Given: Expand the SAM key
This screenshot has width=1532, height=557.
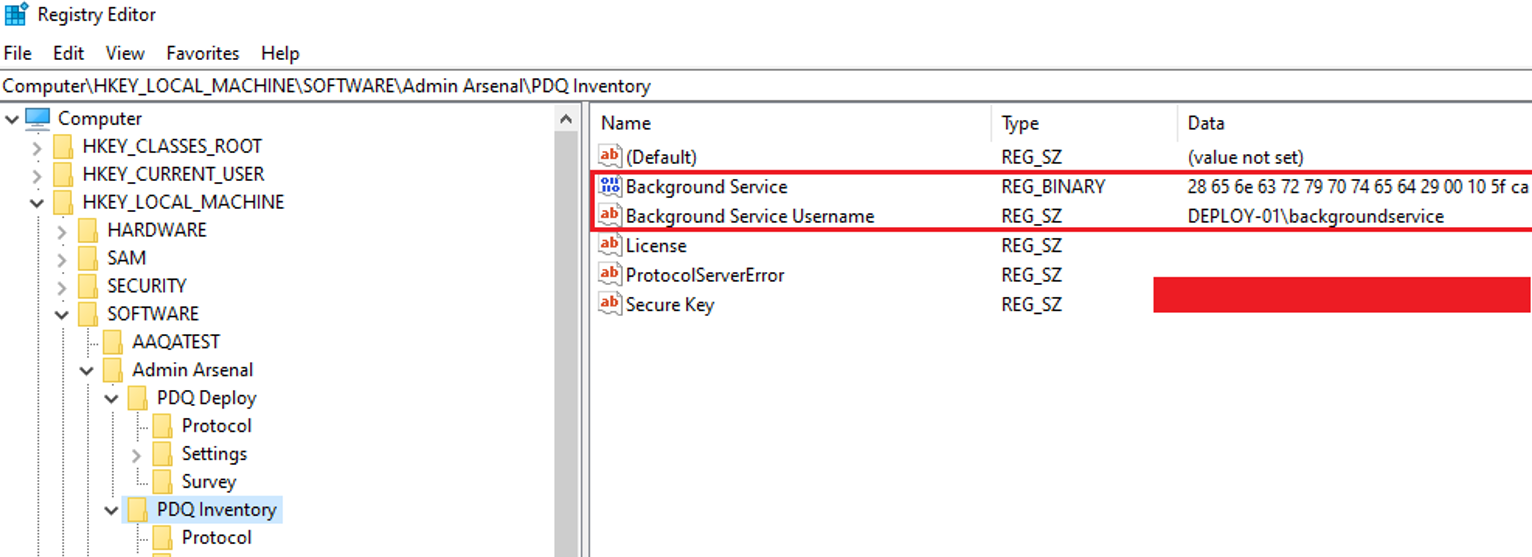Looking at the screenshot, I should [x=62, y=259].
